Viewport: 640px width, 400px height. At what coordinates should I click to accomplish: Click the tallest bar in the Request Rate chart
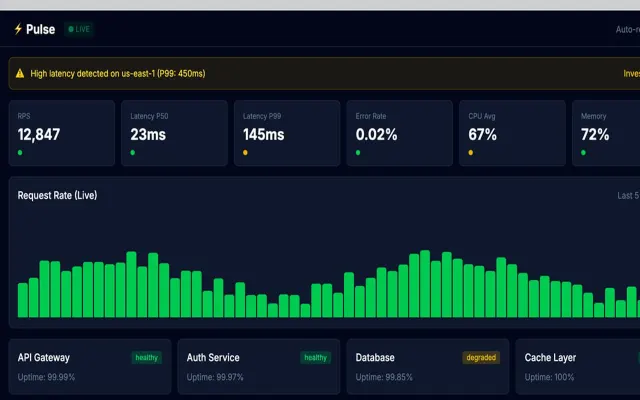[425, 284]
